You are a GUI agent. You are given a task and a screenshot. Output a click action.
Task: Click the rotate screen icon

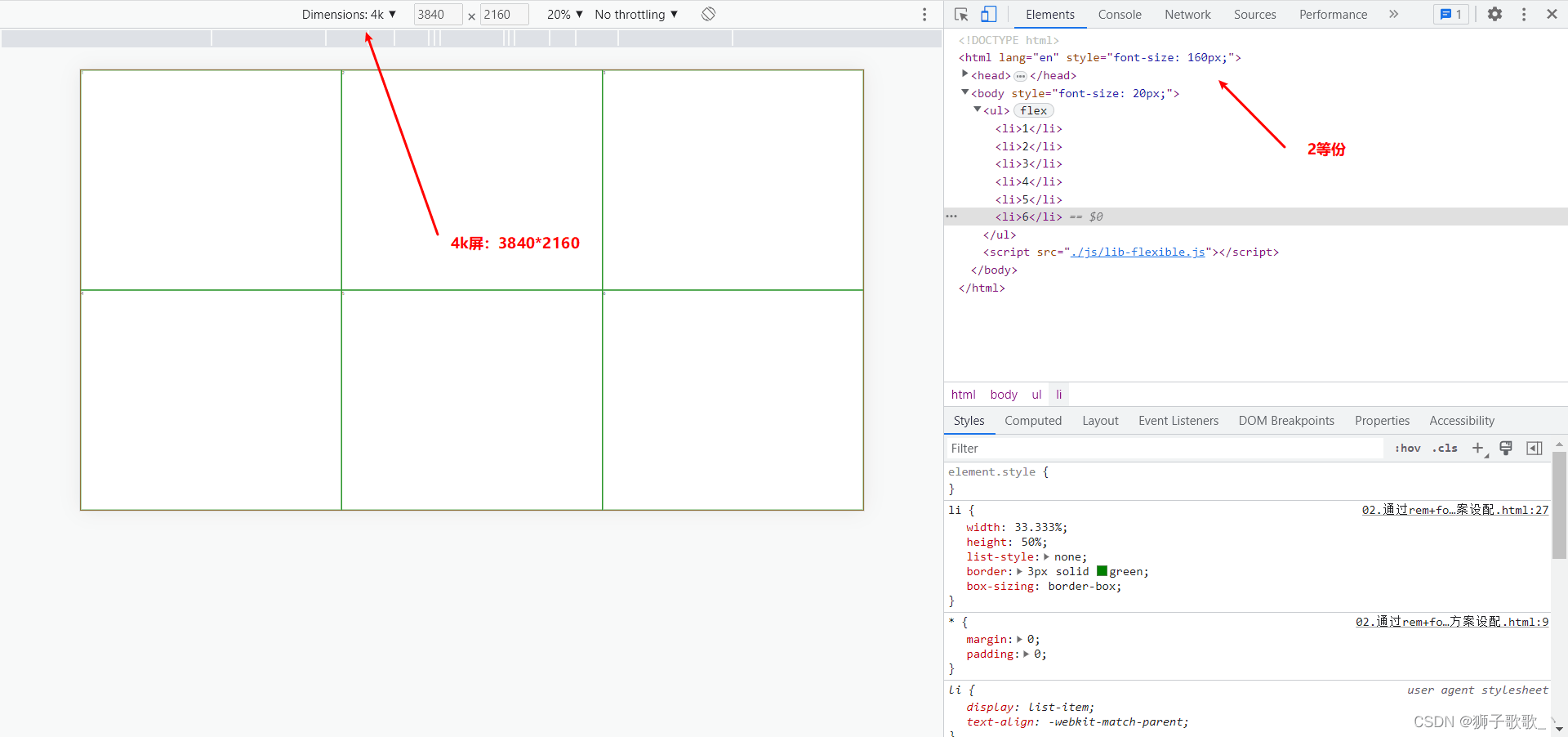click(x=709, y=14)
